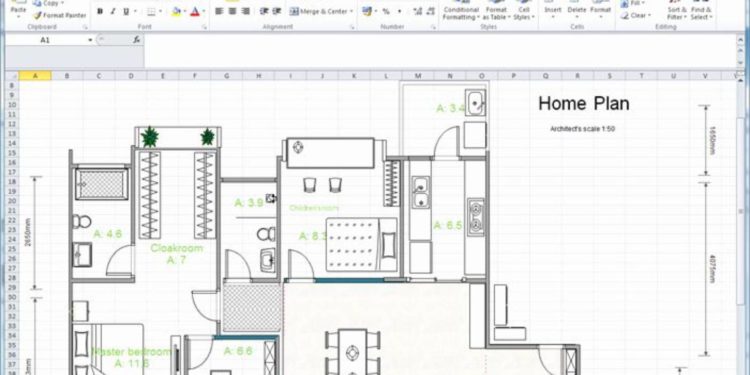Collapse the formula bar with its arrow
The height and width of the screenshot is (375, 750).
tap(739, 41)
